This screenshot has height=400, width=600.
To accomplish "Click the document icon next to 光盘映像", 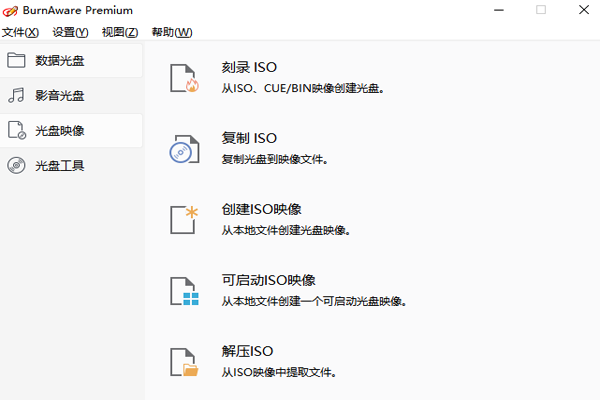I will [17, 130].
